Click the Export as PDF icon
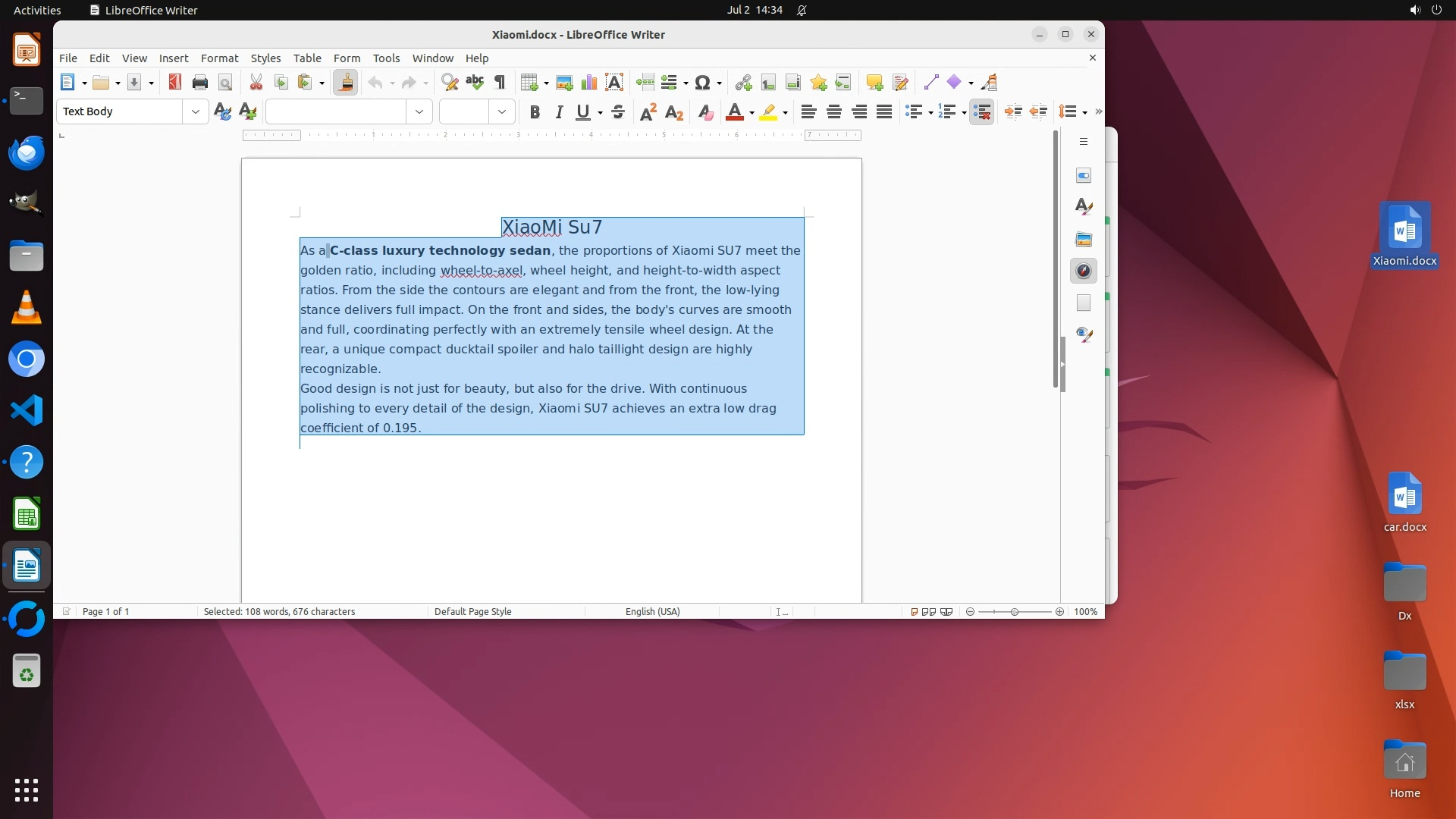Image resolution: width=1456 pixels, height=819 pixels. [x=175, y=83]
